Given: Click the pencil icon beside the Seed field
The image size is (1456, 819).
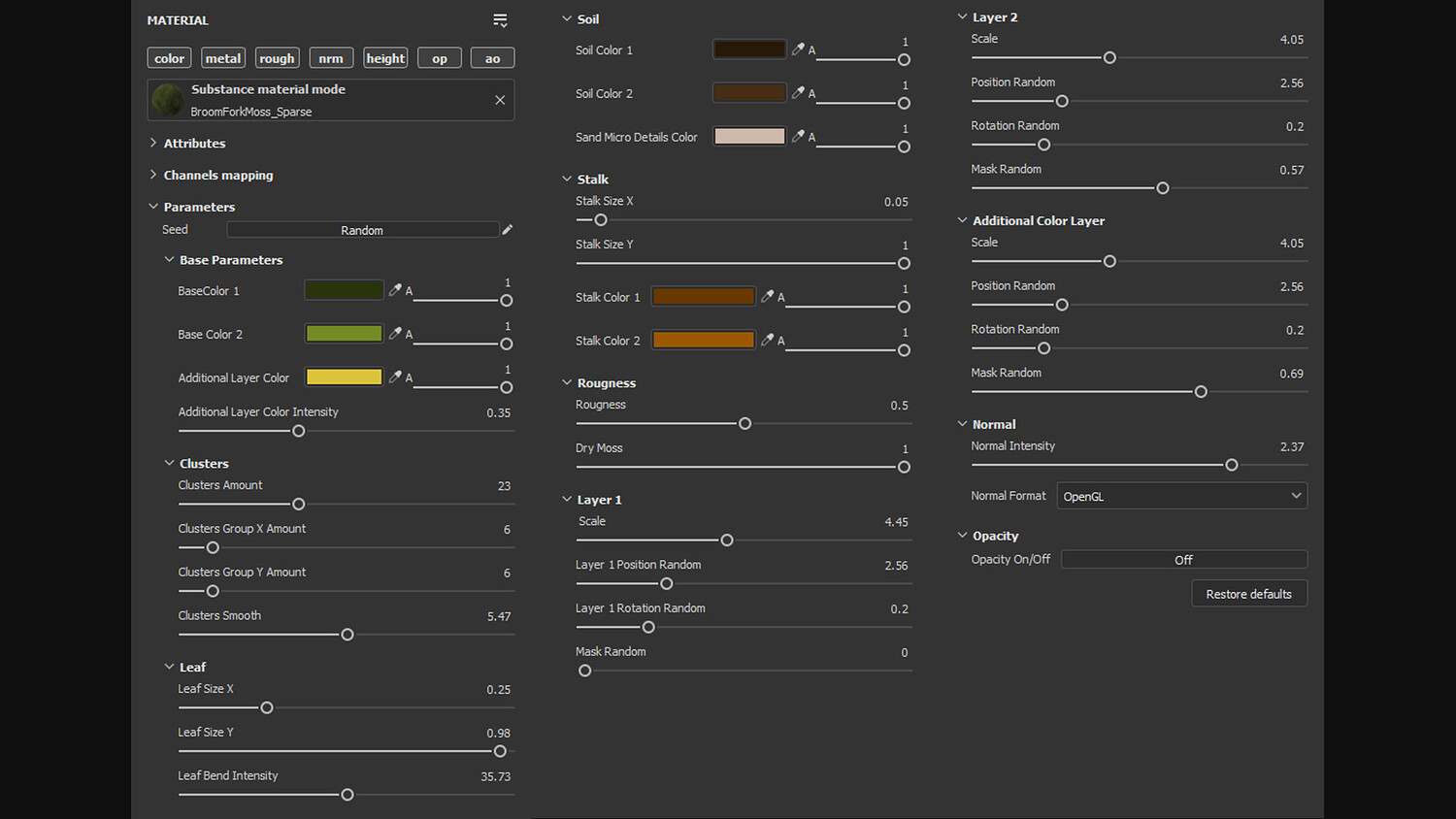Looking at the screenshot, I should point(507,230).
